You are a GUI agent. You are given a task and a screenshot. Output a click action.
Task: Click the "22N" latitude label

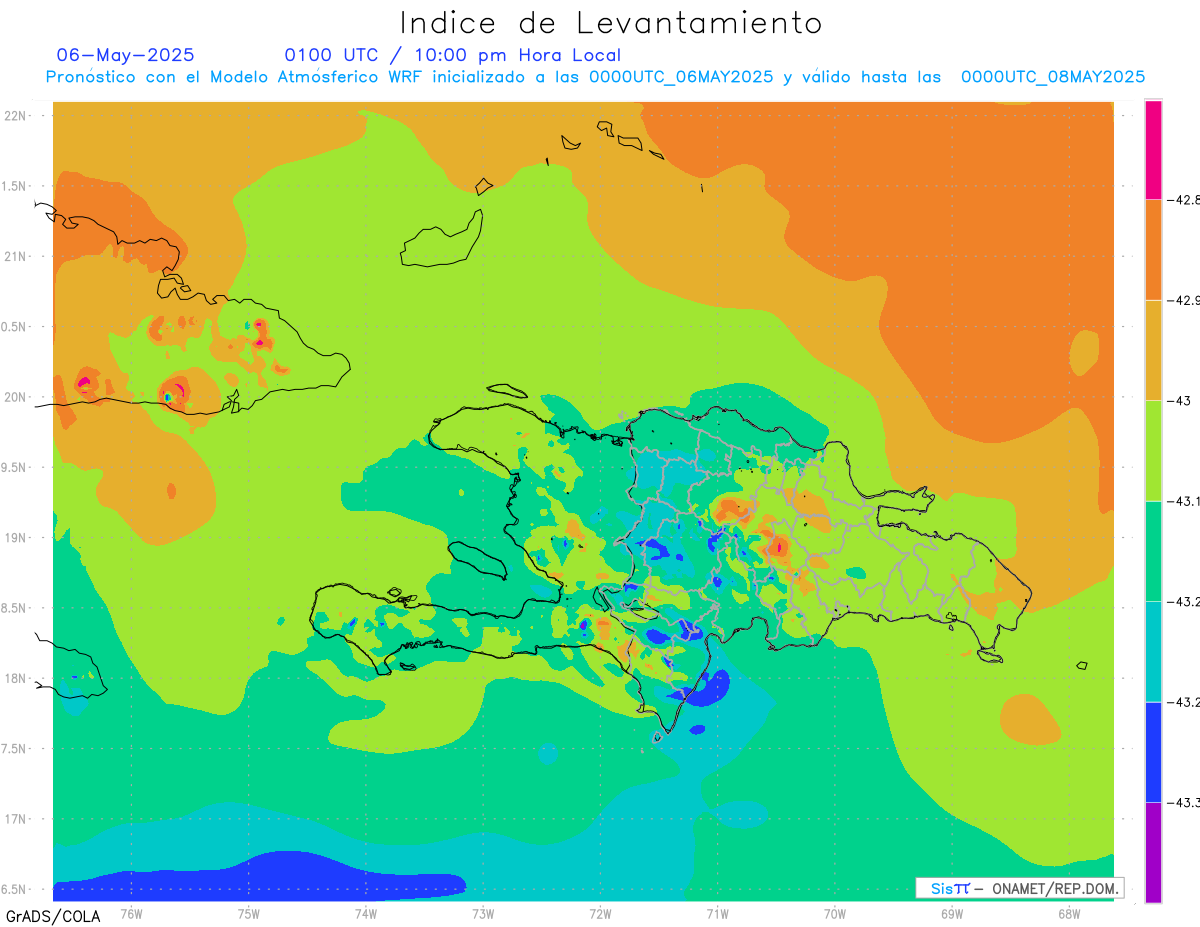(x=16, y=116)
